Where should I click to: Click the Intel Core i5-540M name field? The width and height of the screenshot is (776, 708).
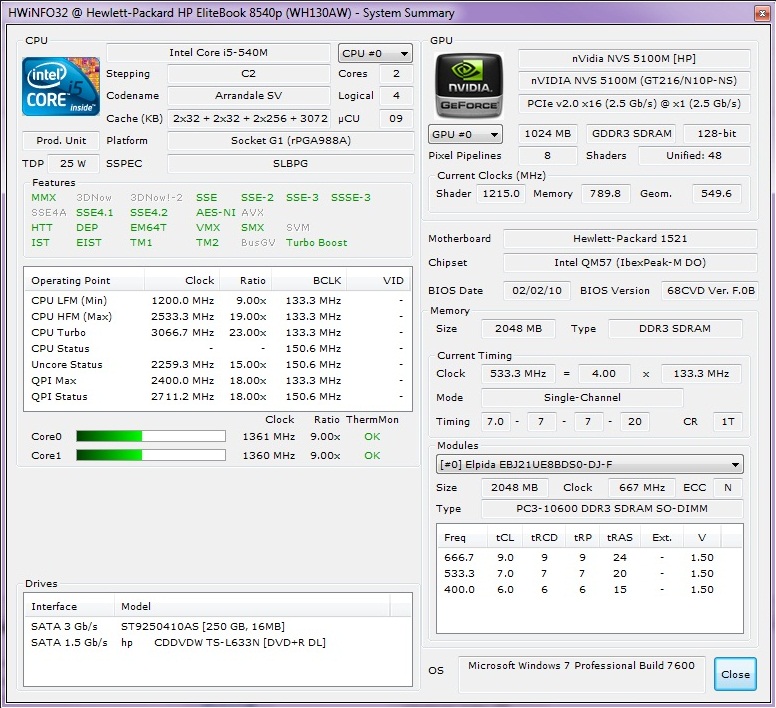218,53
